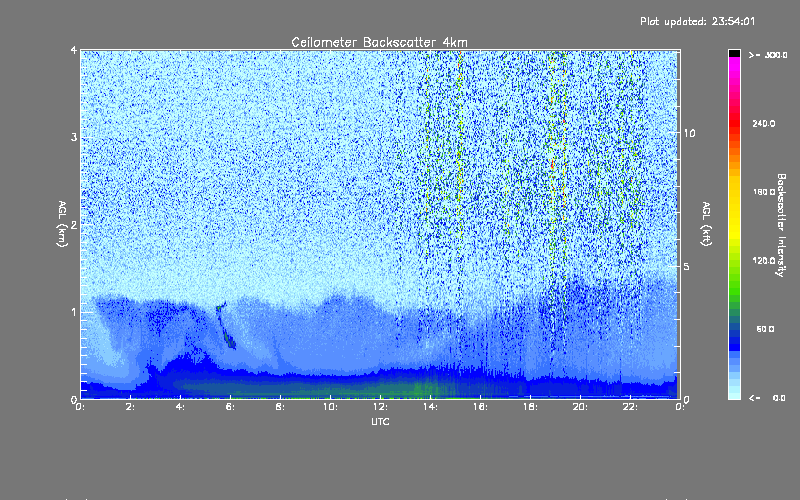Viewport: 800px width, 500px height.
Task: Click the '<= 0.0' colorbar minimum label
Action: pos(767,397)
